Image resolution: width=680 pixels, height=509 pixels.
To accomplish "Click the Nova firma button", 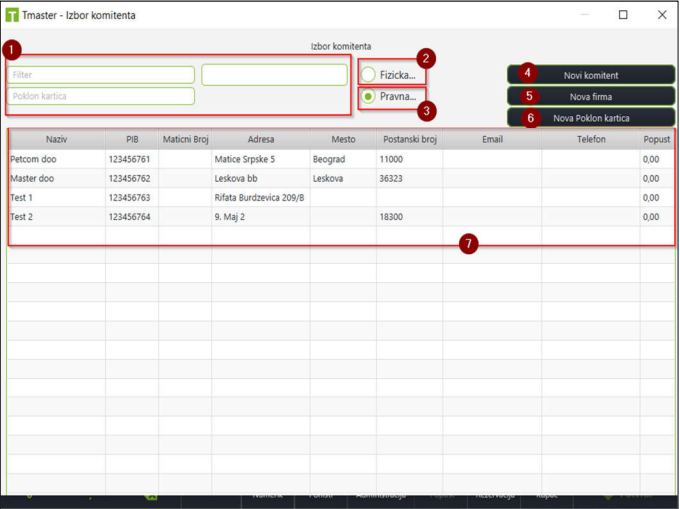I will tap(591, 97).
